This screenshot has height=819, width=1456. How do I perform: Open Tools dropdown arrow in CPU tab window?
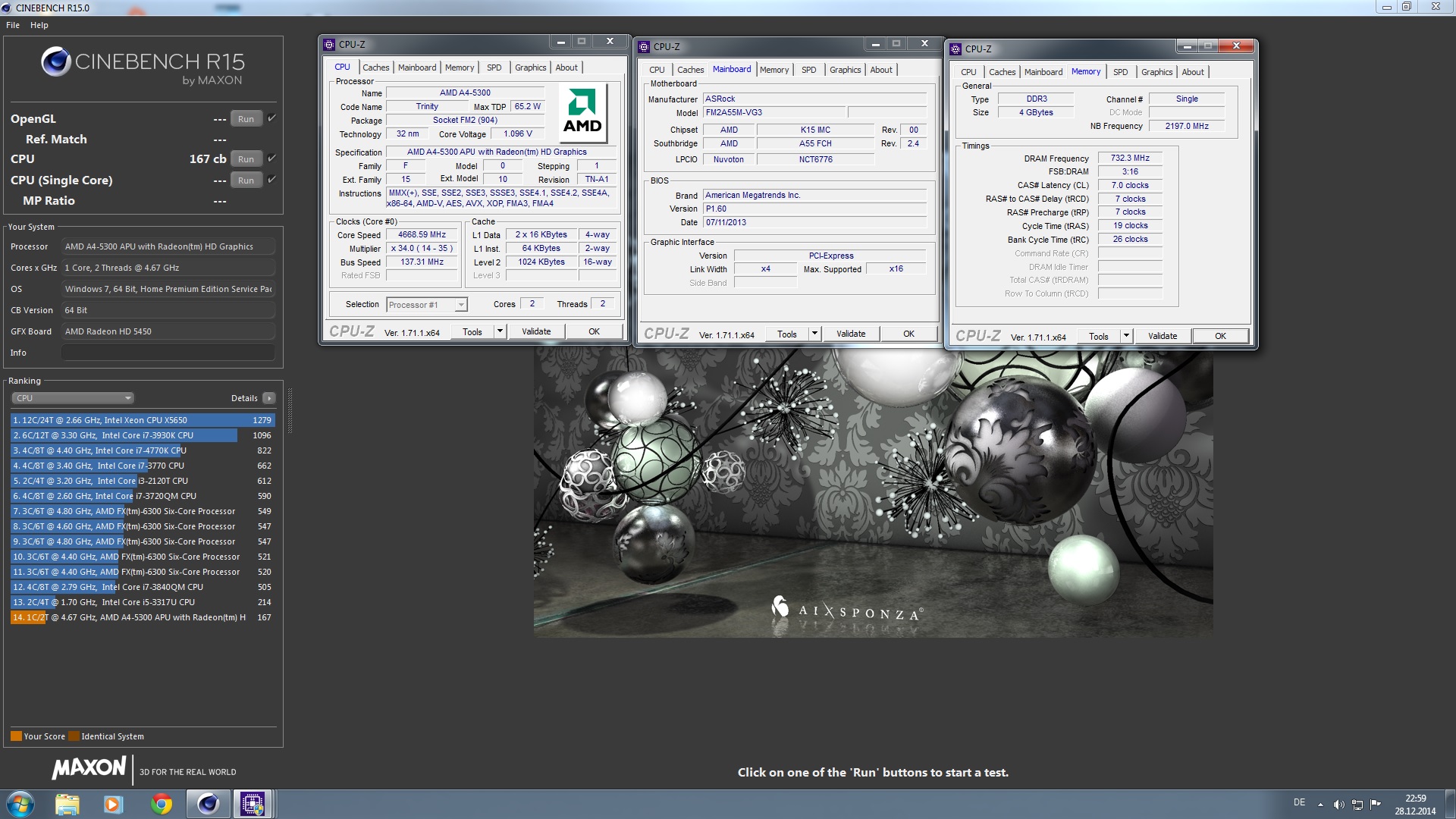[500, 331]
